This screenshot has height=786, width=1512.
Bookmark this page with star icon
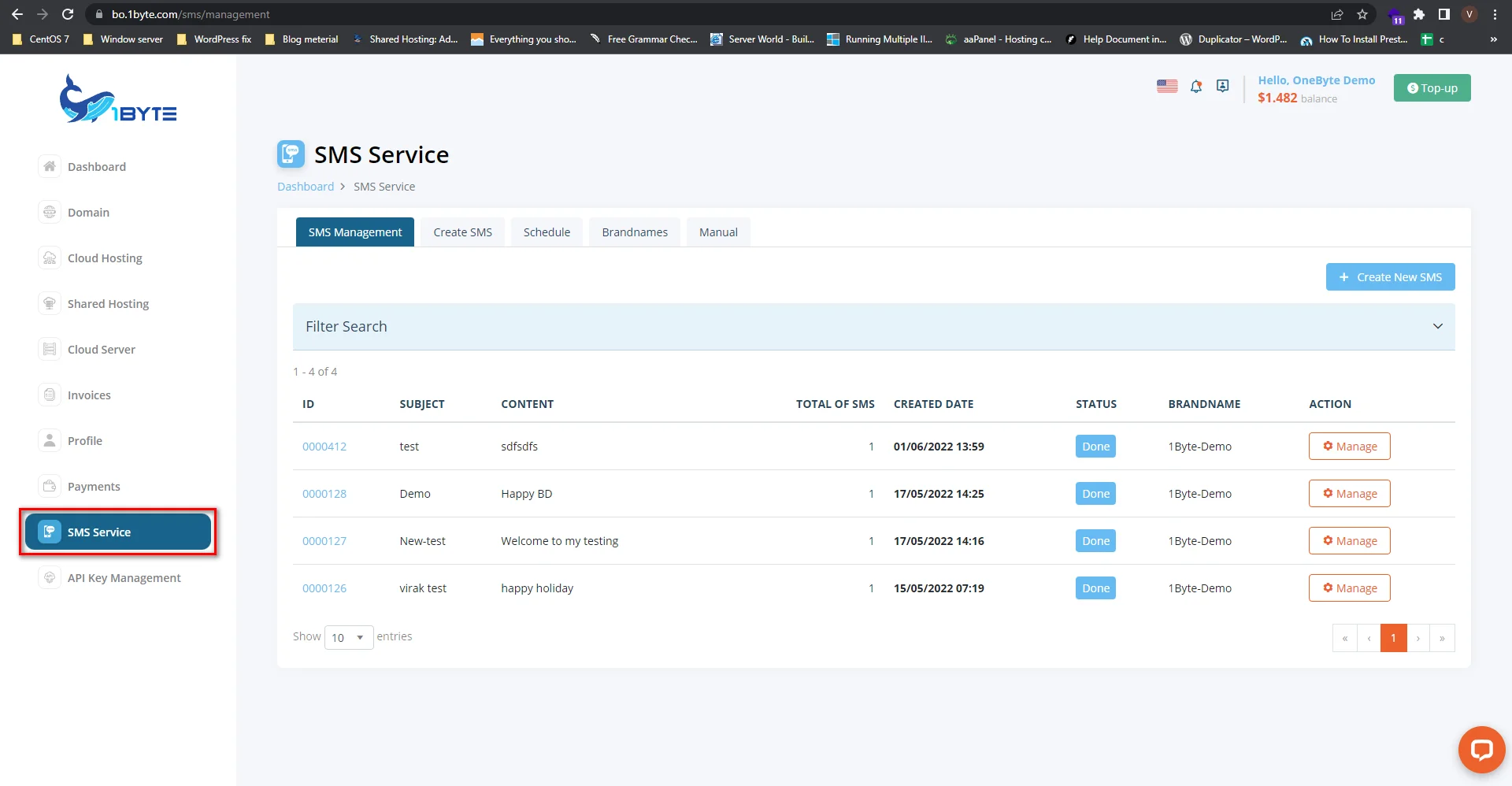point(1362,14)
